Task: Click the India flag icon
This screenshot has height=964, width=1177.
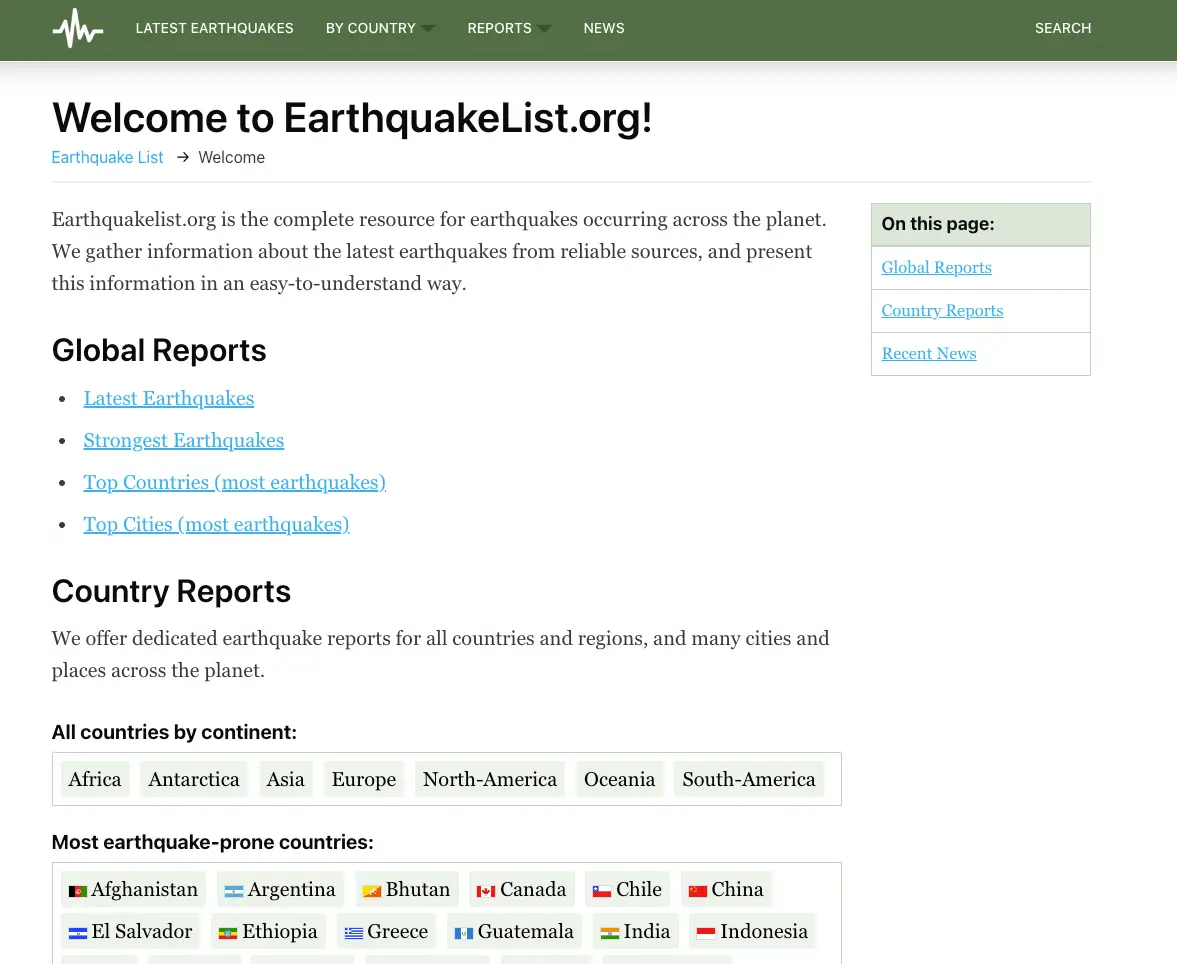Action: tap(610, 933)
